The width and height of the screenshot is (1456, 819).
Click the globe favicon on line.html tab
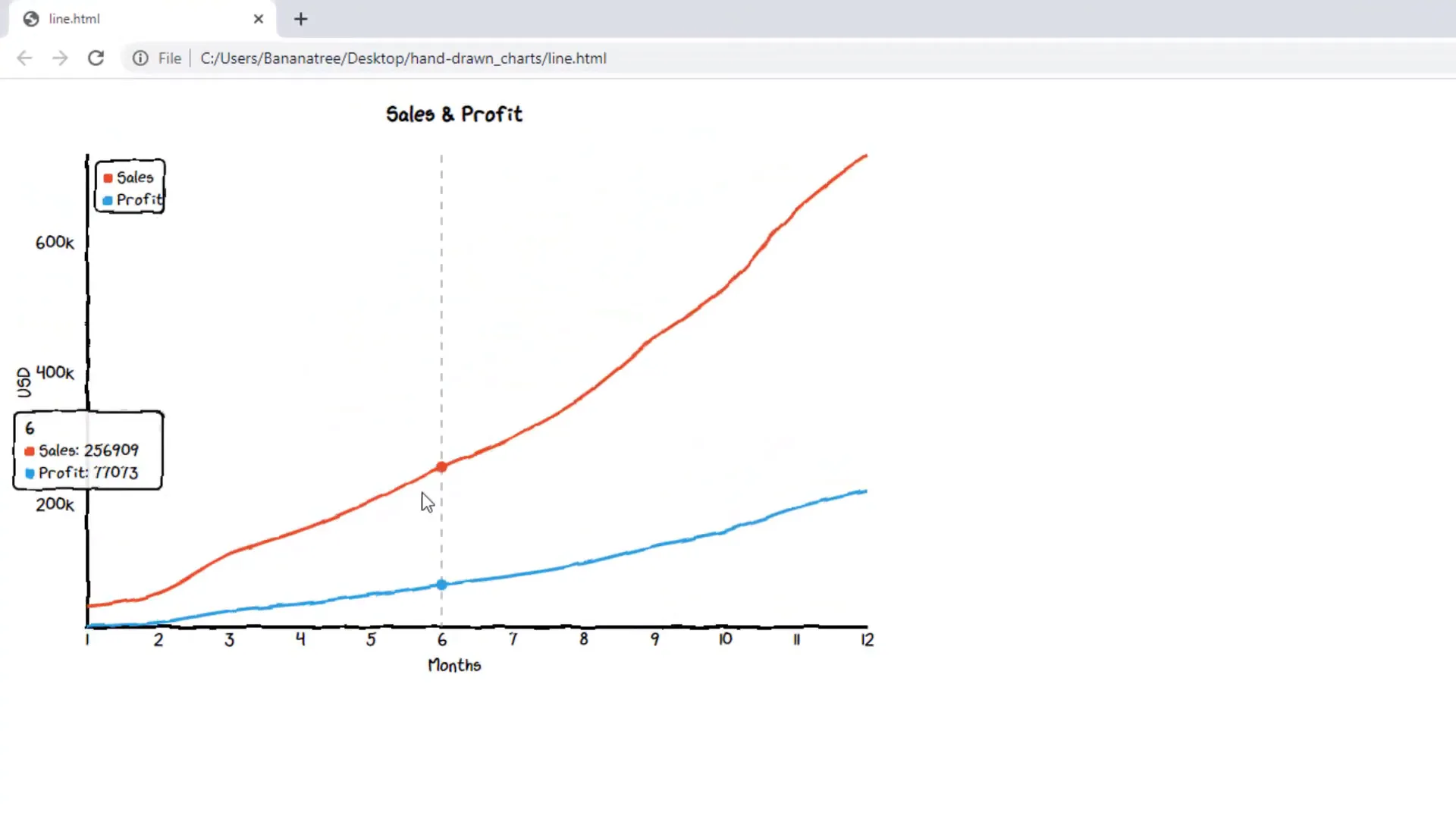(31, 19)
